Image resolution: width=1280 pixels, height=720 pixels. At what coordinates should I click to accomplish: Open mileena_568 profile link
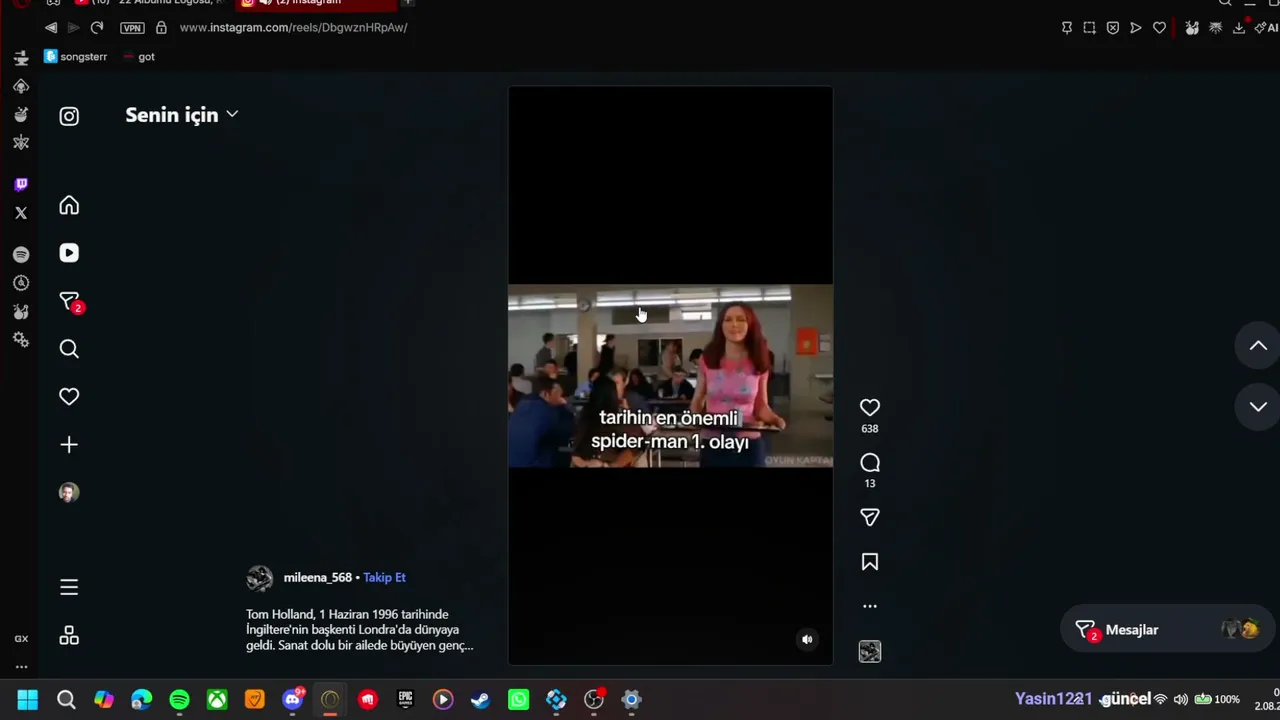(x=317, y=578)
